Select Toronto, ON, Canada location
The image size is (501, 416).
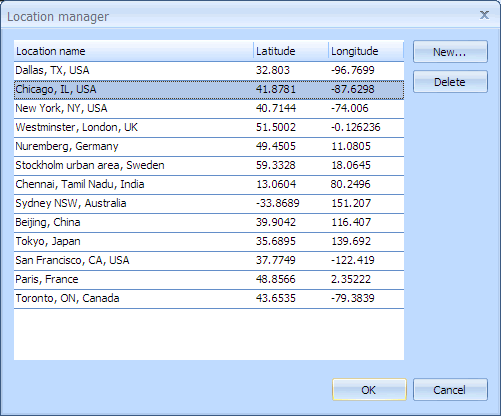[209, 298]
